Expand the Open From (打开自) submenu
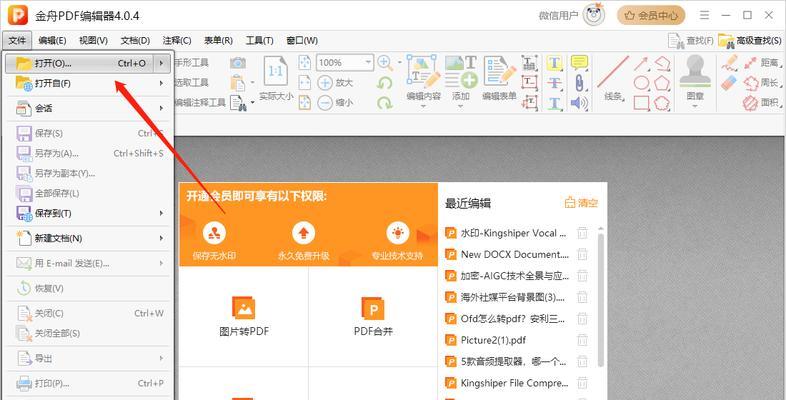The image size is (786, 400). click(161, 83)
